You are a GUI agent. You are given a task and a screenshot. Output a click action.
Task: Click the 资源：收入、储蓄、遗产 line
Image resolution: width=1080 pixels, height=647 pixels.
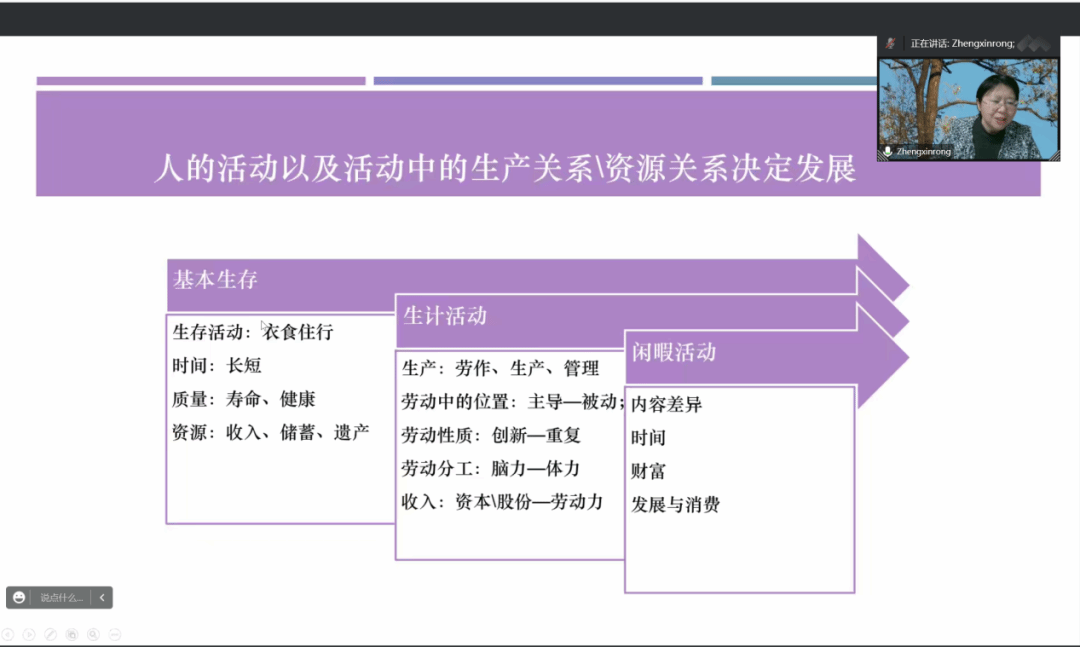(x=270, y=432)
